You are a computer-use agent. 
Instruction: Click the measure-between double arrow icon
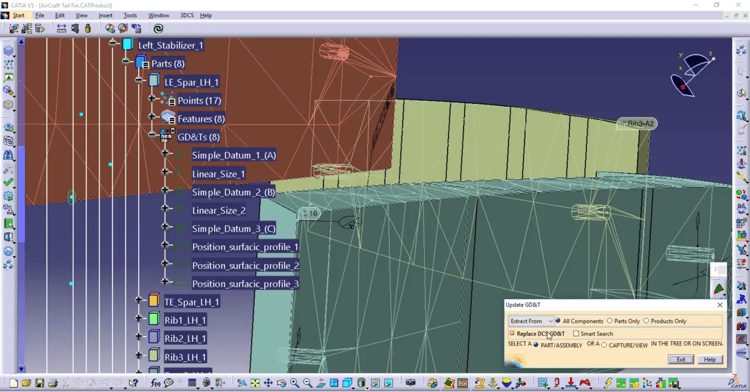61,28
